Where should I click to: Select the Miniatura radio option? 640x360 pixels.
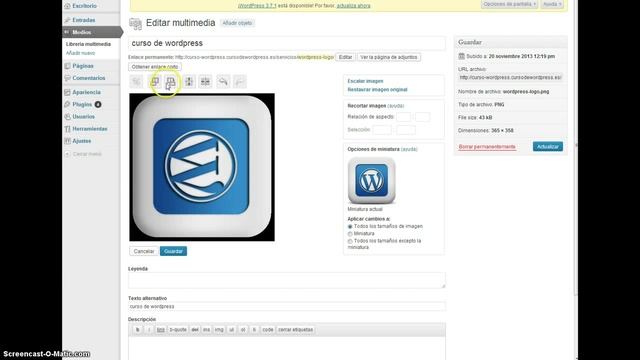pos(350,234)
